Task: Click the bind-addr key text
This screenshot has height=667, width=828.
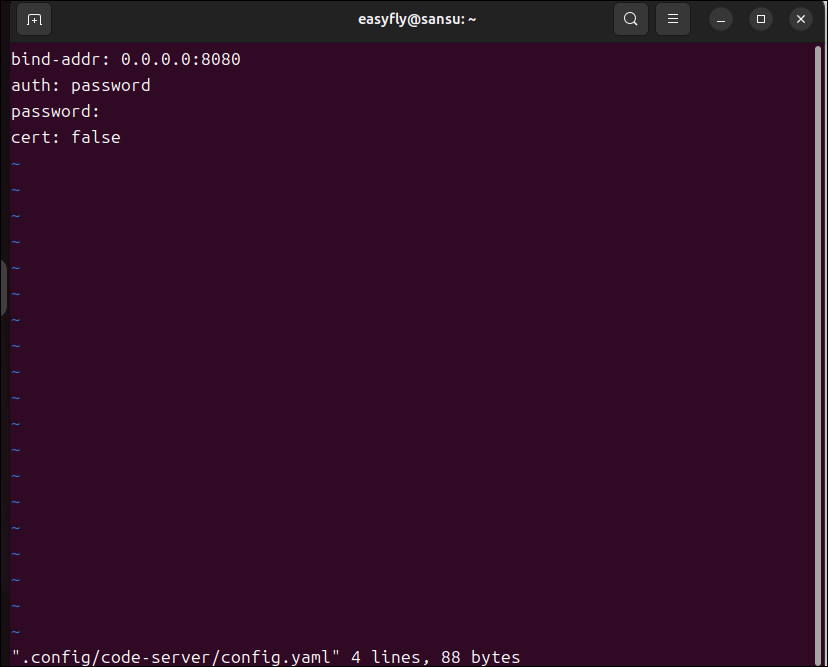Action: tap(55, 59)
